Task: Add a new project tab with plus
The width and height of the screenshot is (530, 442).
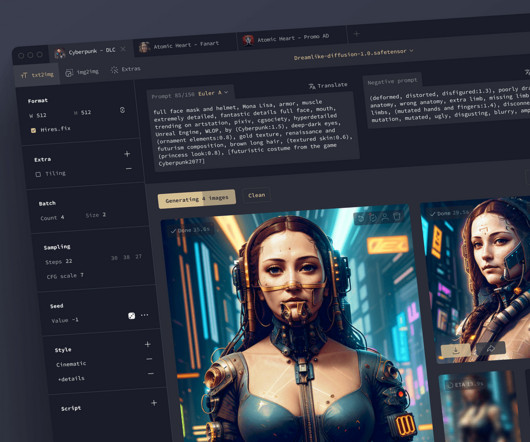Action: coord(356,33)
